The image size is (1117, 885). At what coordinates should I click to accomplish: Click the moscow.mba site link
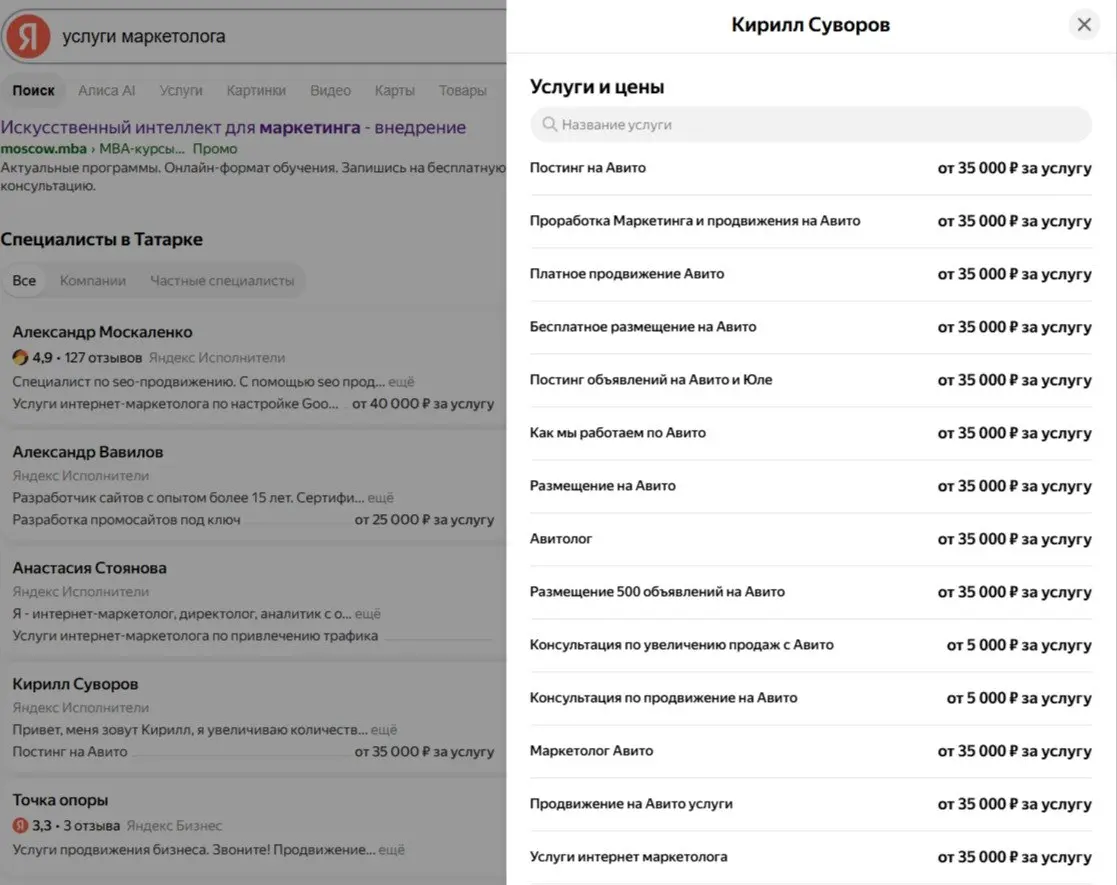point(43,149)
